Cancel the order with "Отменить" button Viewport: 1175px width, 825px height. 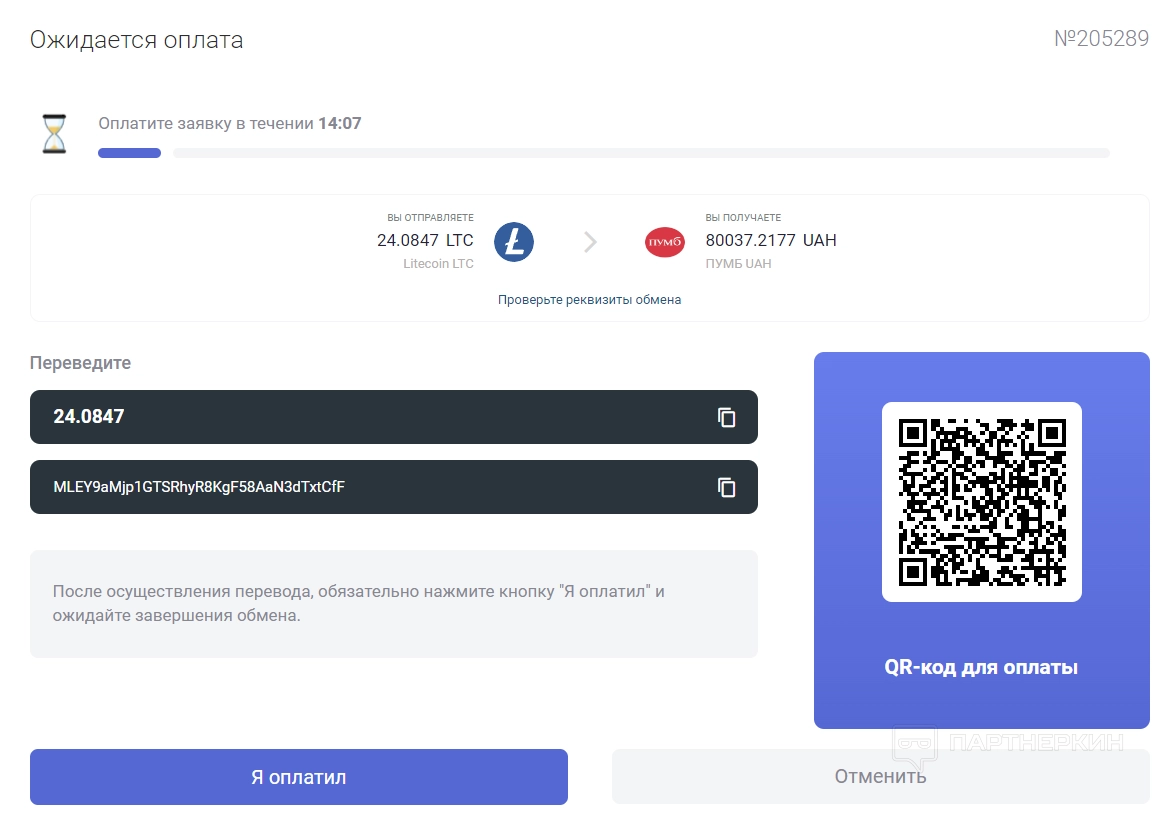pos(881,776)
